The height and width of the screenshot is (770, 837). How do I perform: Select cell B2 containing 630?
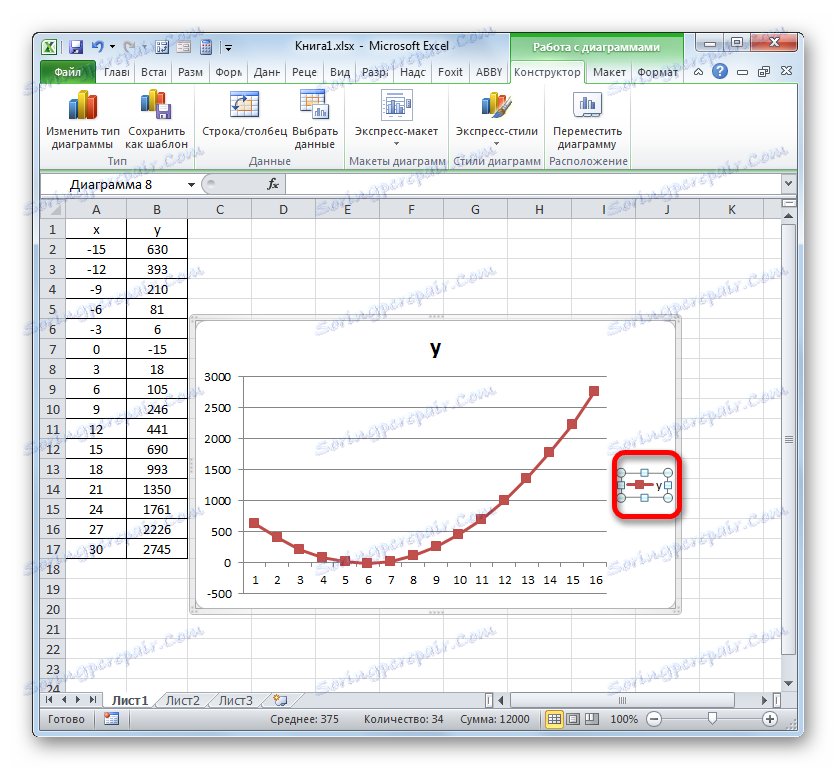(157, 249)
